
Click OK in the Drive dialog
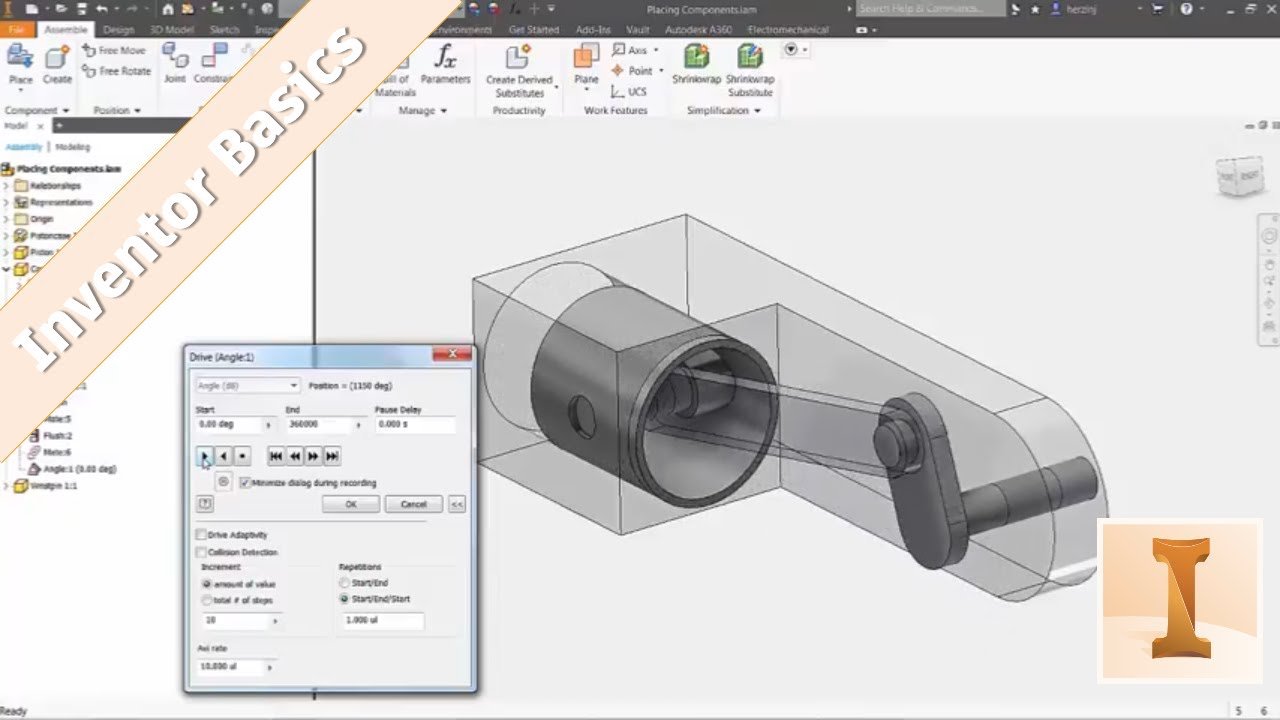pyautogui.click(x=351, y=504)
